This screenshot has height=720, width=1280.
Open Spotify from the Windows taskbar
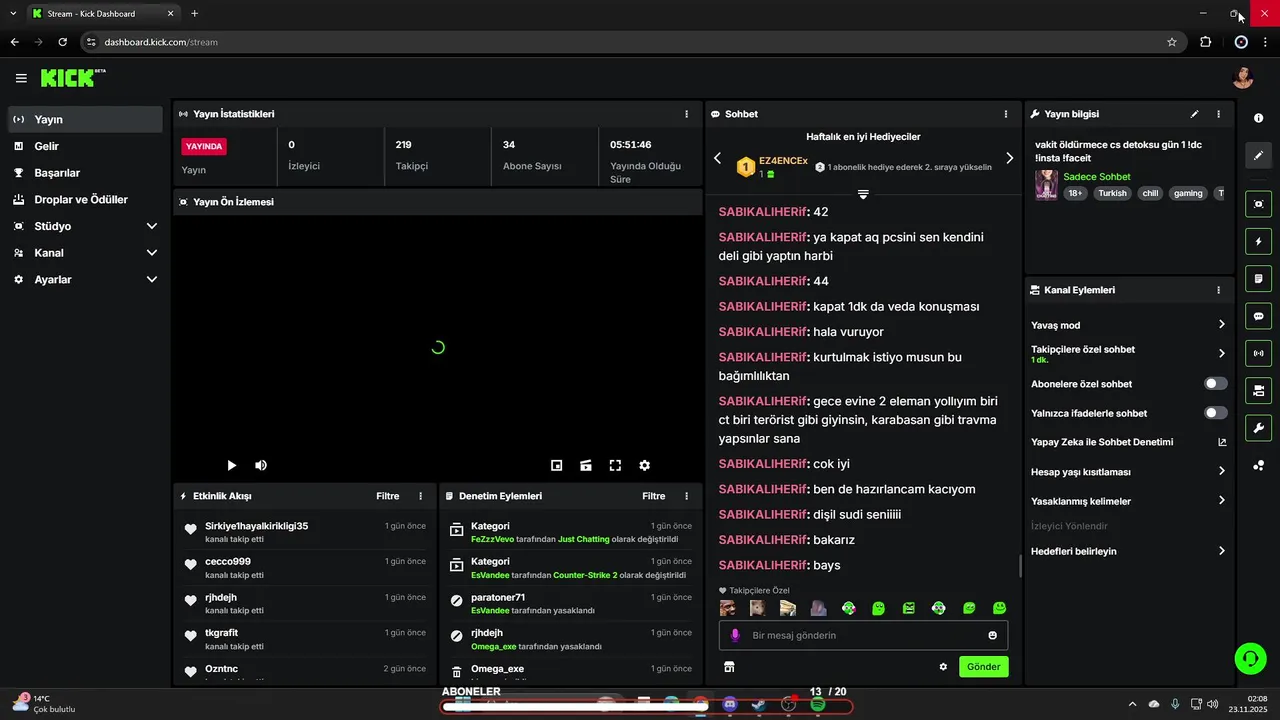click(817, 704)
